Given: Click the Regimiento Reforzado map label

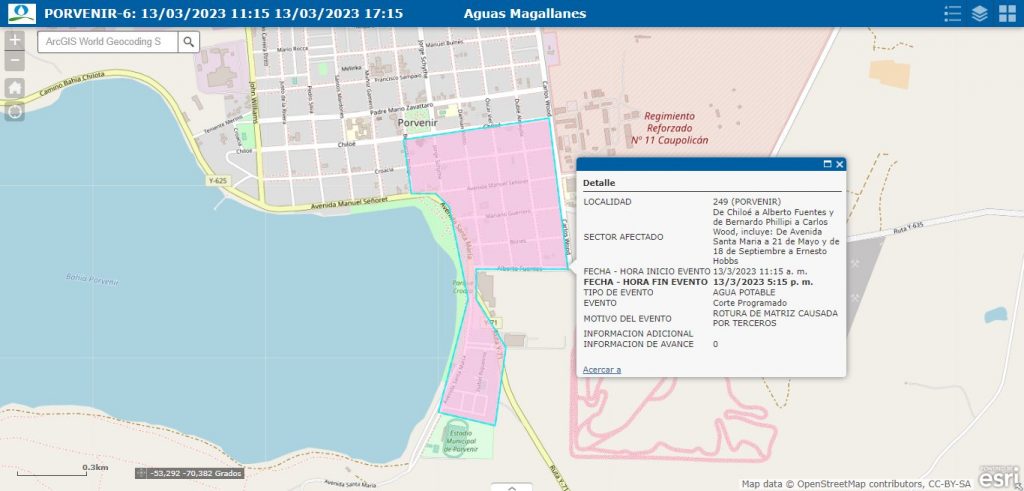Looking at the screenshot, I should pos(669,128).
